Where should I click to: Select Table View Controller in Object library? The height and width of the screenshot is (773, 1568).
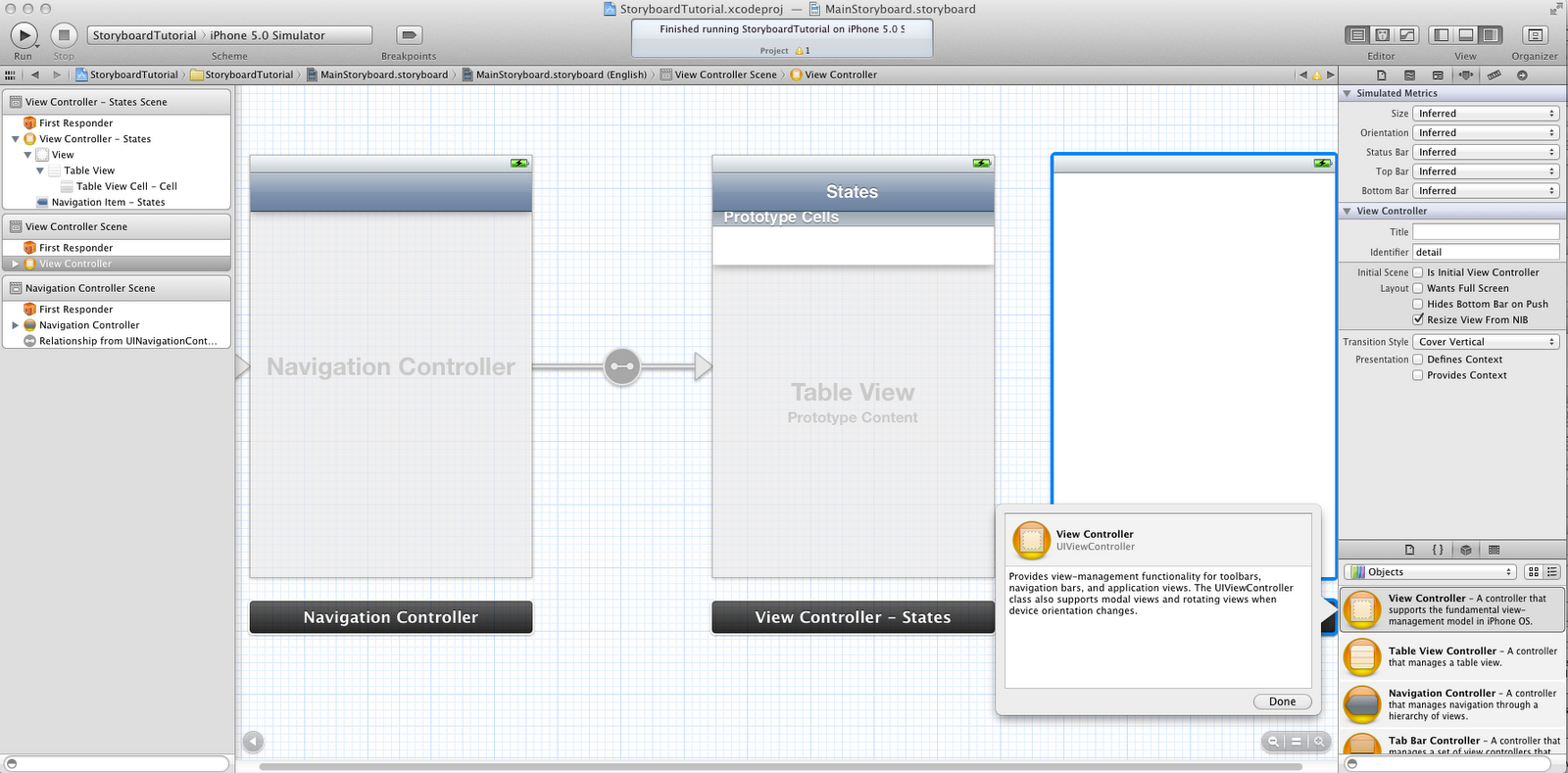point(1452,656)
